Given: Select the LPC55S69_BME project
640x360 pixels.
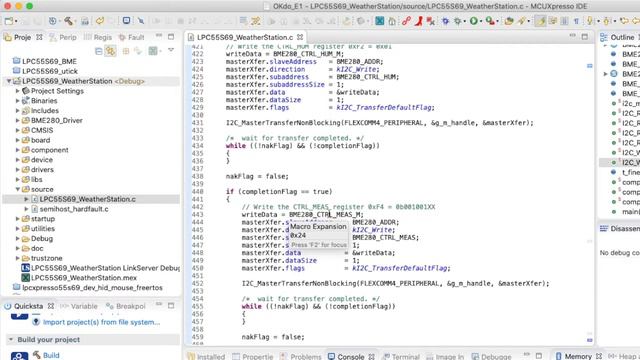Looking at the screenshot, I should pos(49,61).
